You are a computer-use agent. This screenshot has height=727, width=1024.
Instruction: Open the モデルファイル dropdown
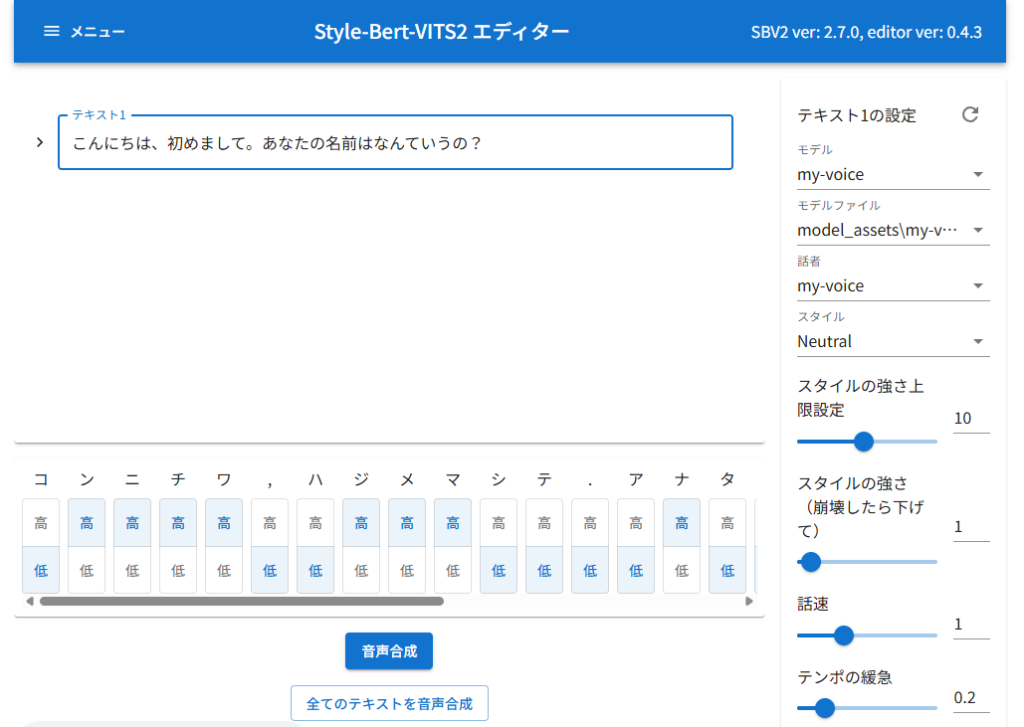click(x=893, y=230)
